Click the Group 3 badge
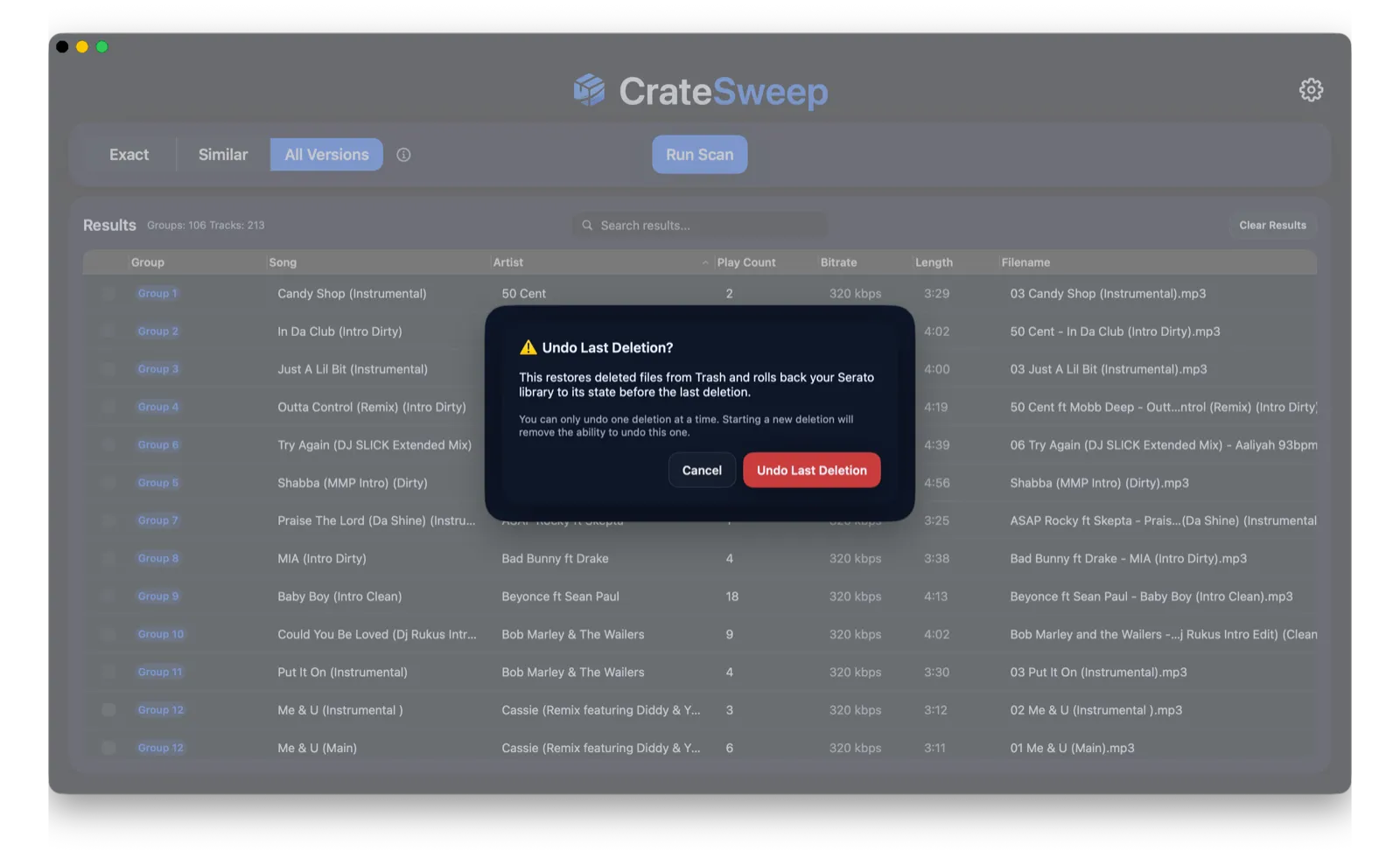Screen dimensions: 1400x858 pos(157,369)
